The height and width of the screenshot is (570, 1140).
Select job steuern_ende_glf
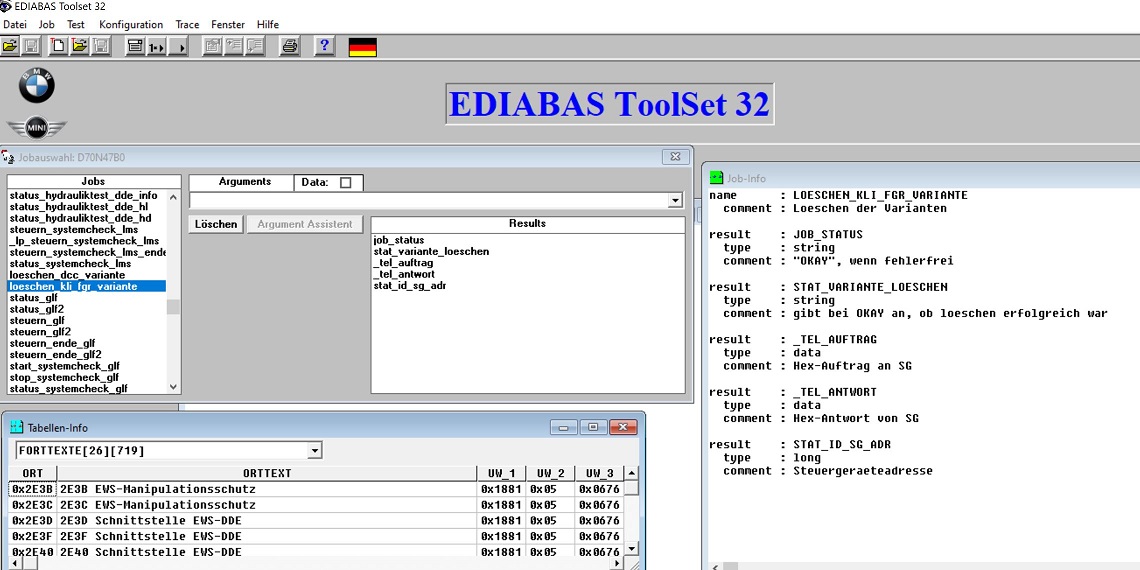tap(87, 343)
